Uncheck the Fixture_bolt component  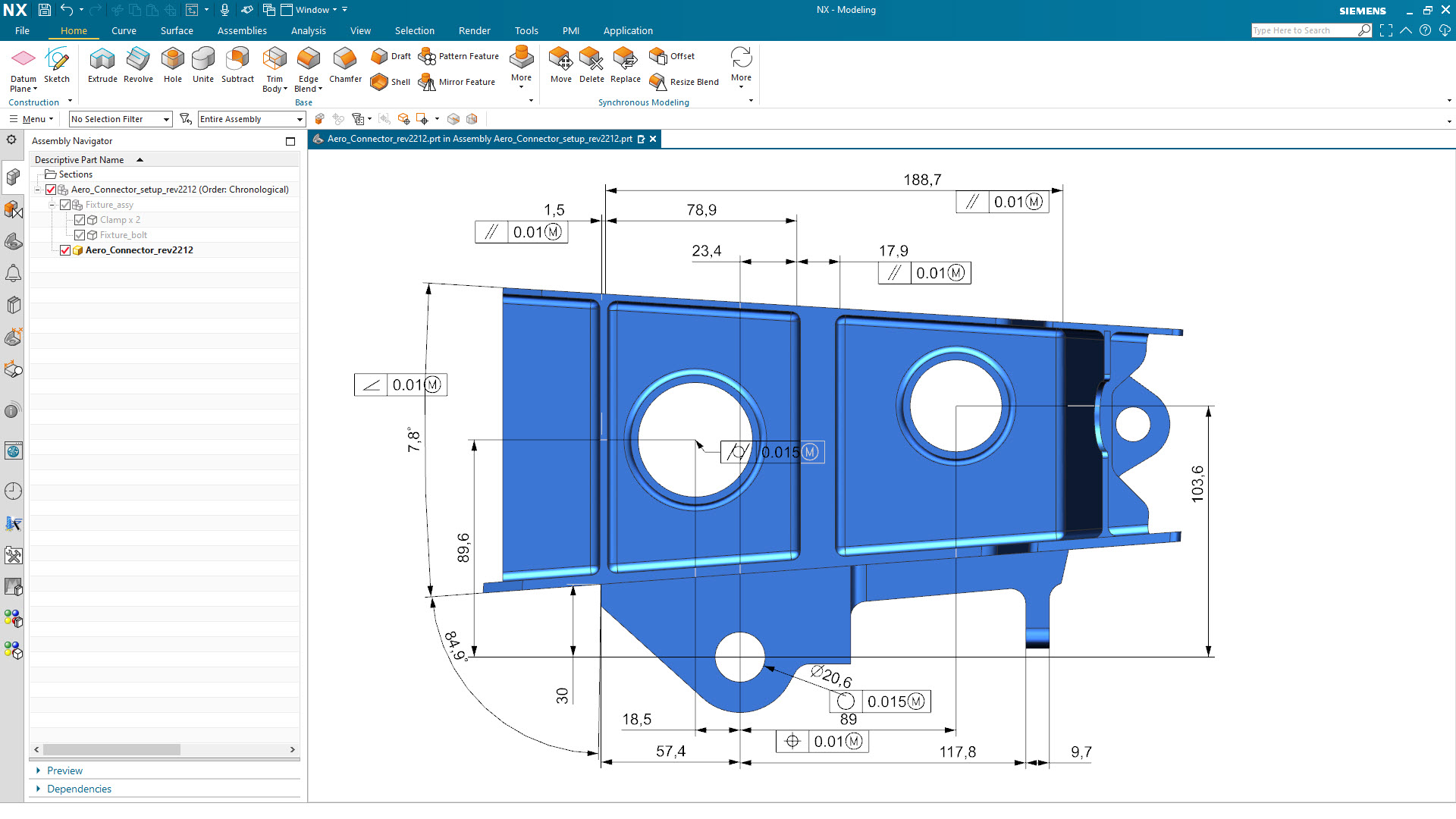[80, 235]
